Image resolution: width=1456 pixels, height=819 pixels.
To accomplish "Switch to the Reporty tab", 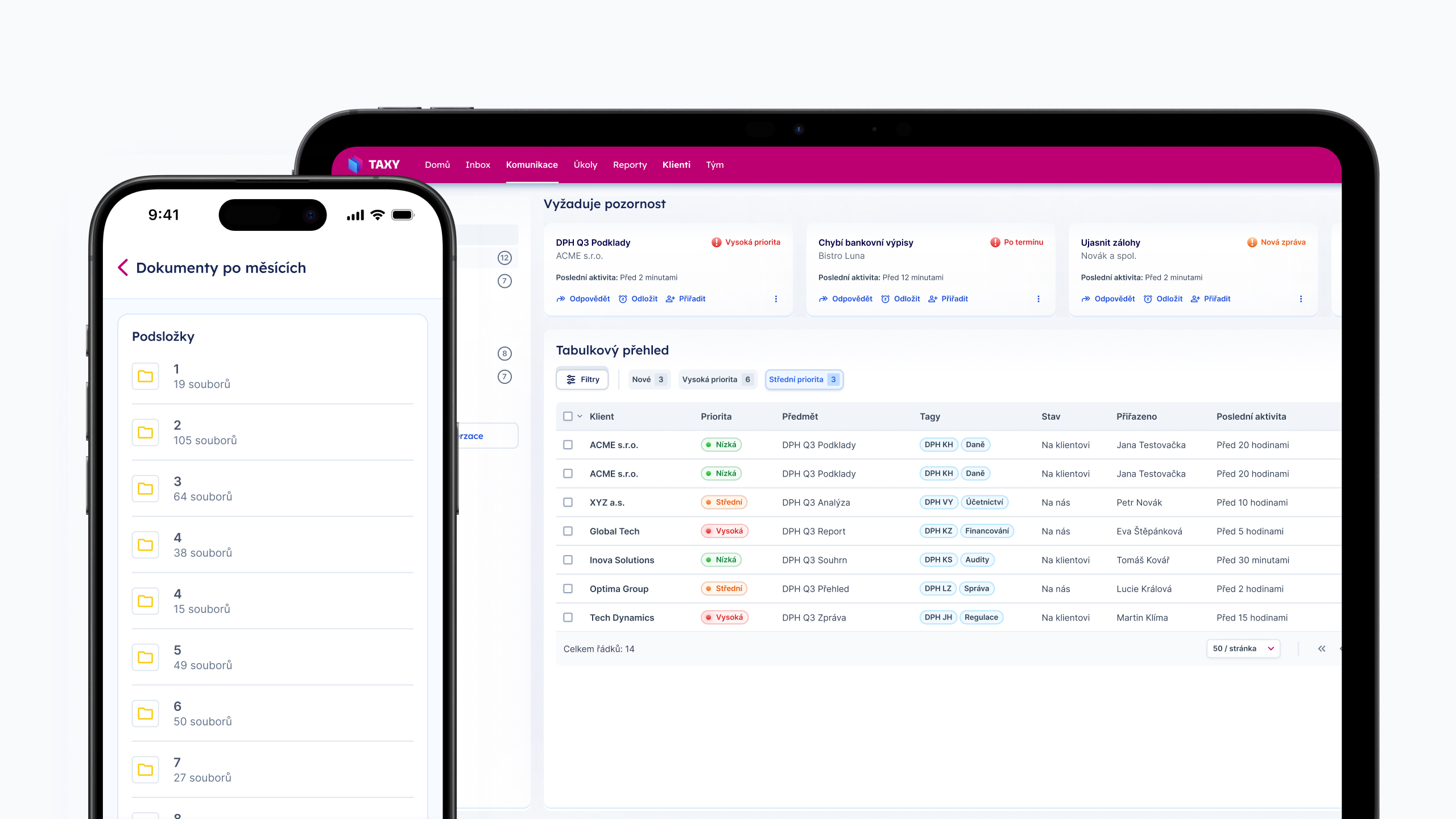I will (630, 164).
